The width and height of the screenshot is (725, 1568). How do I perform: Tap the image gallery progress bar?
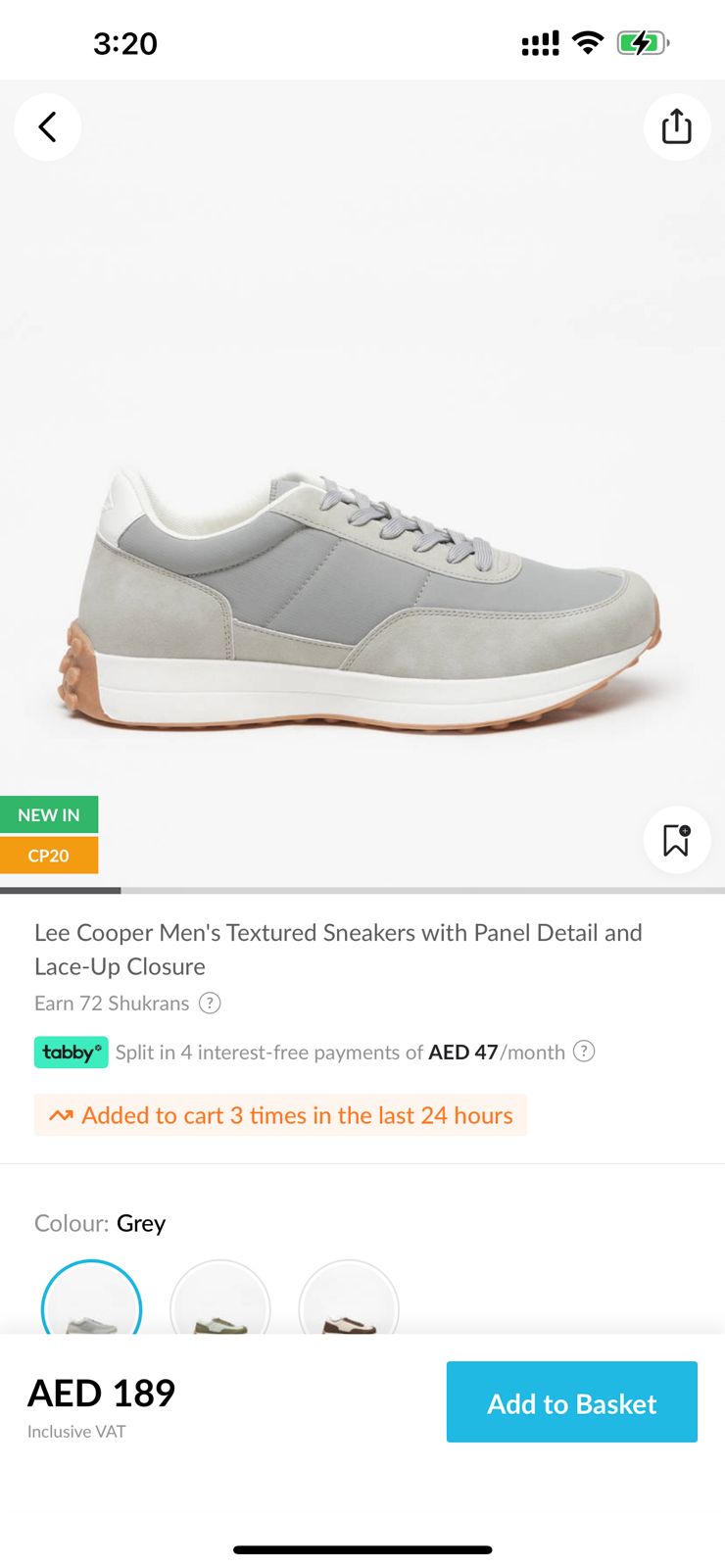(x=362, y=890)
